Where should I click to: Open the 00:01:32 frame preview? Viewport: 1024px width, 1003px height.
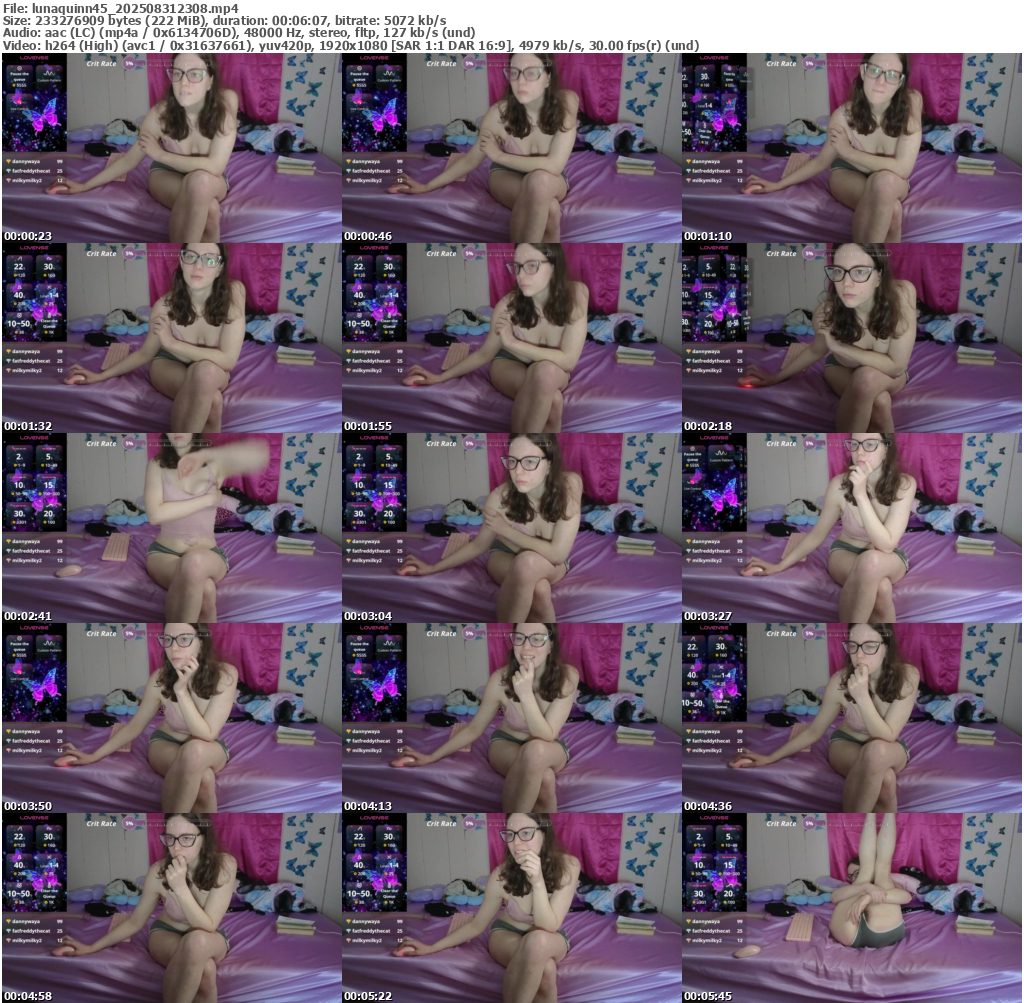point(171,338)
